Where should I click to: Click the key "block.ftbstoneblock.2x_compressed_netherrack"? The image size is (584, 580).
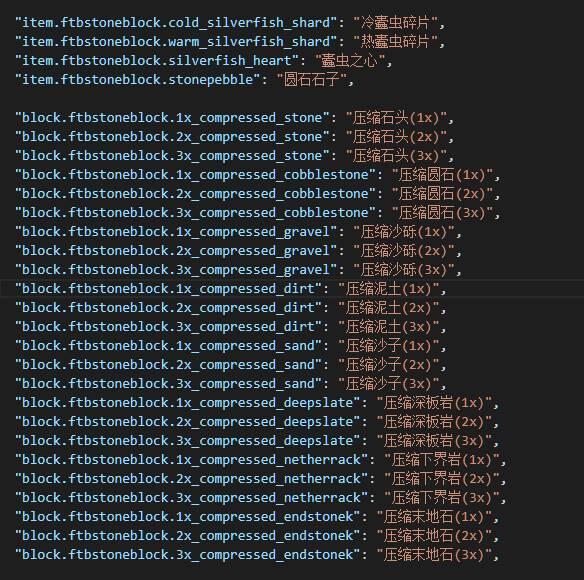point(192,479)
